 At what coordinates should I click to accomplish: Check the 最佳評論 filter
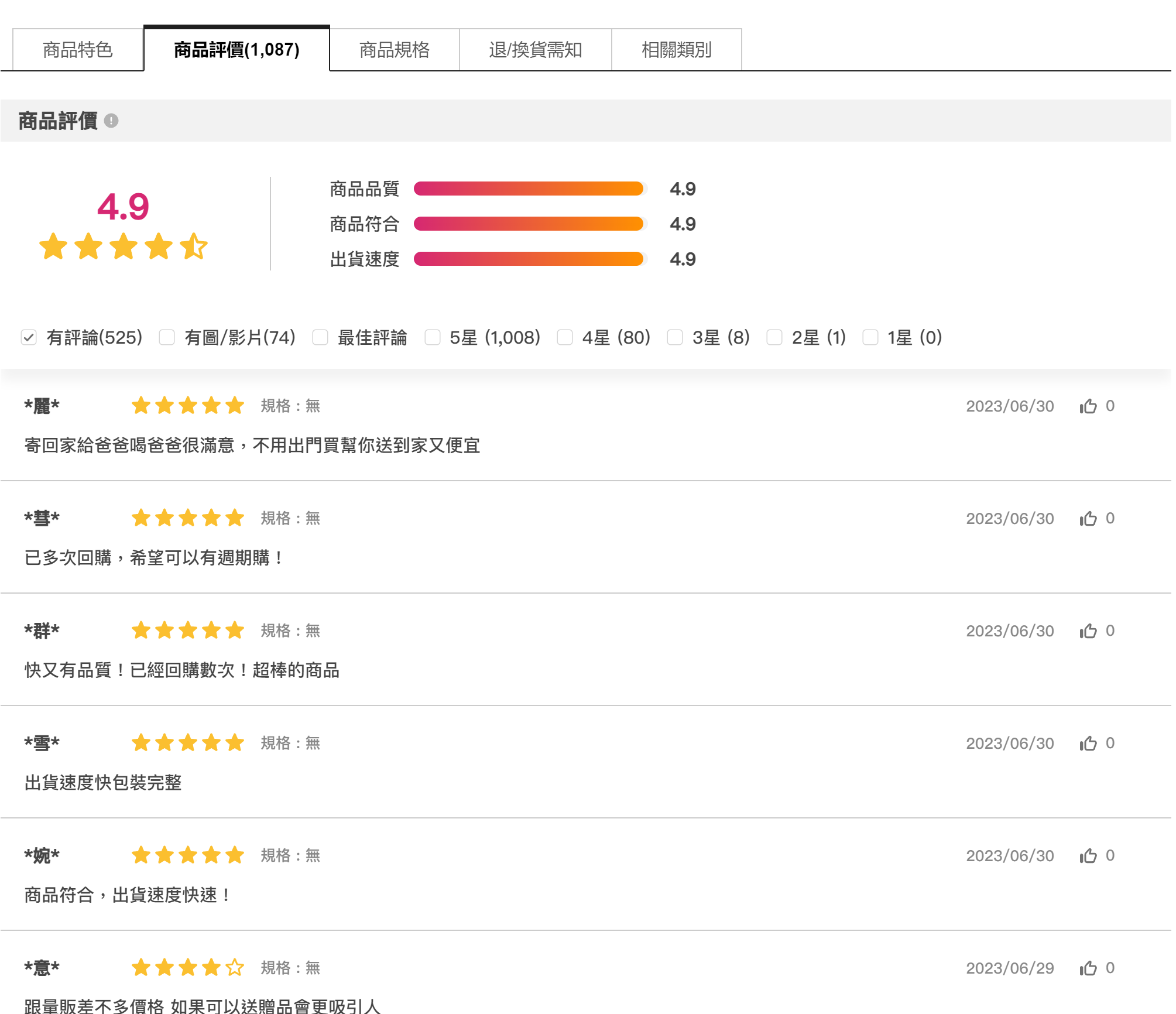(320, 337)
